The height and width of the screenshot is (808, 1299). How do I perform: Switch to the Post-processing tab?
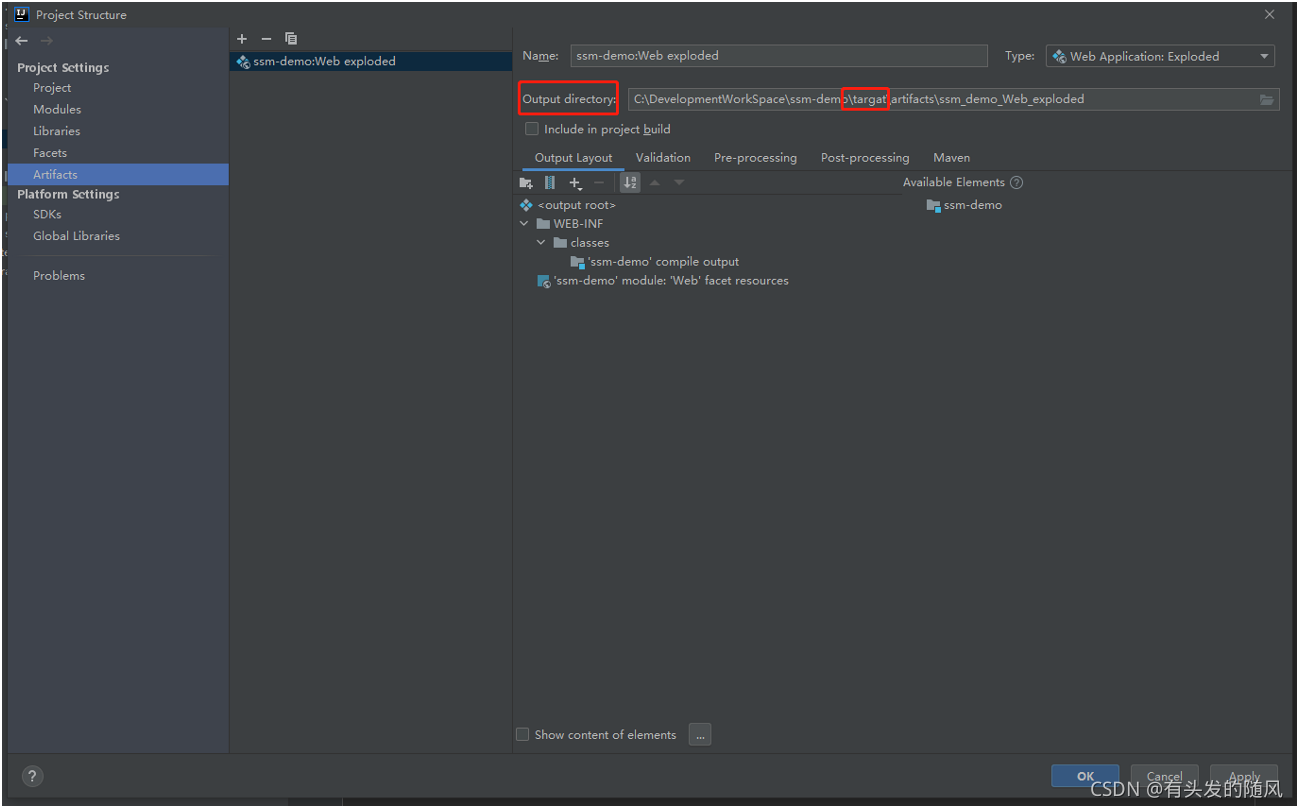coord(865,158)
